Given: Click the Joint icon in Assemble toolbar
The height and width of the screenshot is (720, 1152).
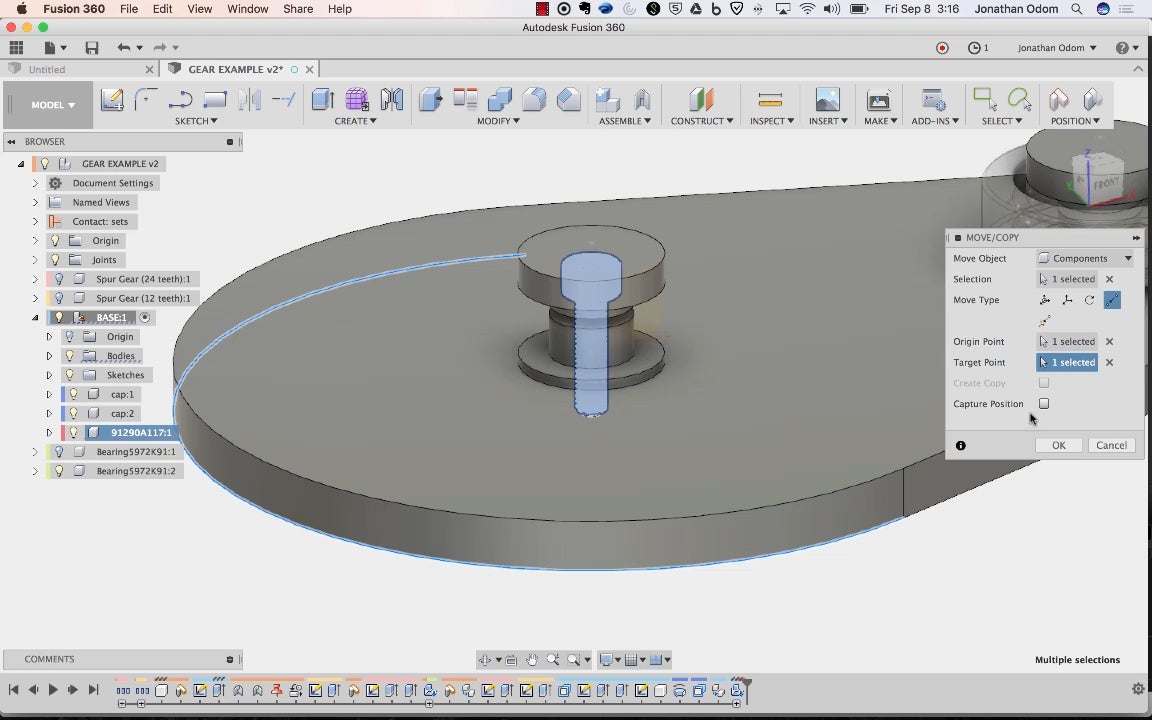Looking at the screenshot, I should coord(642,99).
